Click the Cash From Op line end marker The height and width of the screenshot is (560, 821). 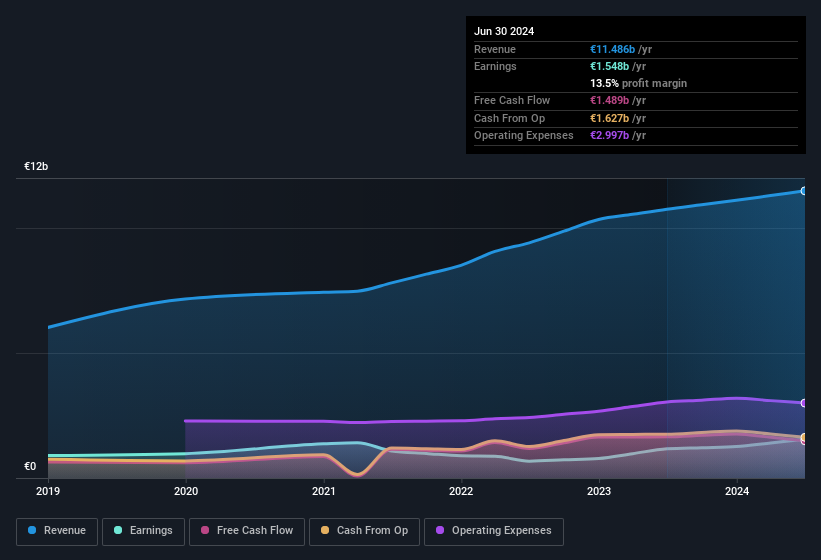(804, 437)
